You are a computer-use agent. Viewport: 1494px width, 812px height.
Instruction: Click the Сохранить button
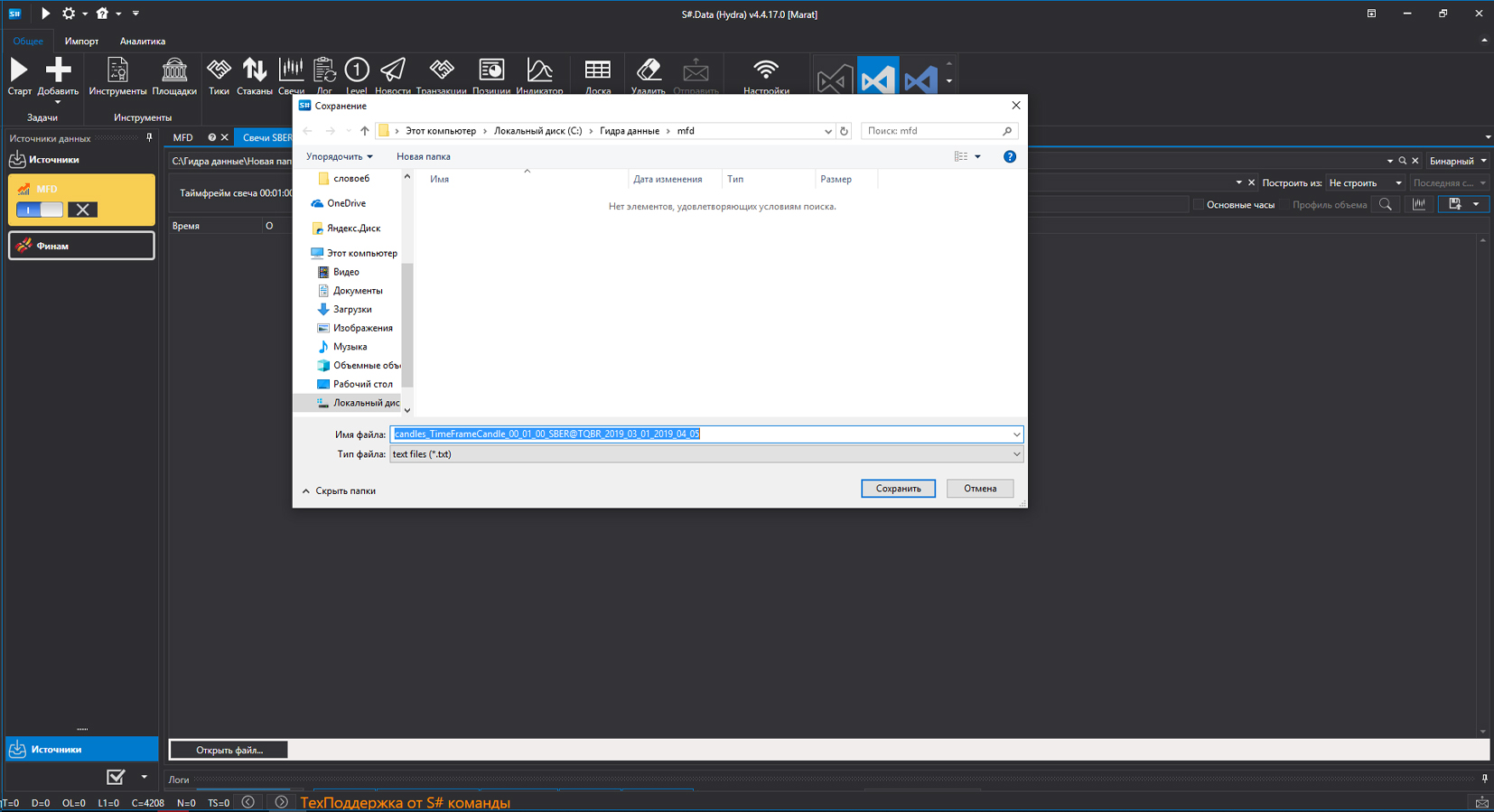898,489
